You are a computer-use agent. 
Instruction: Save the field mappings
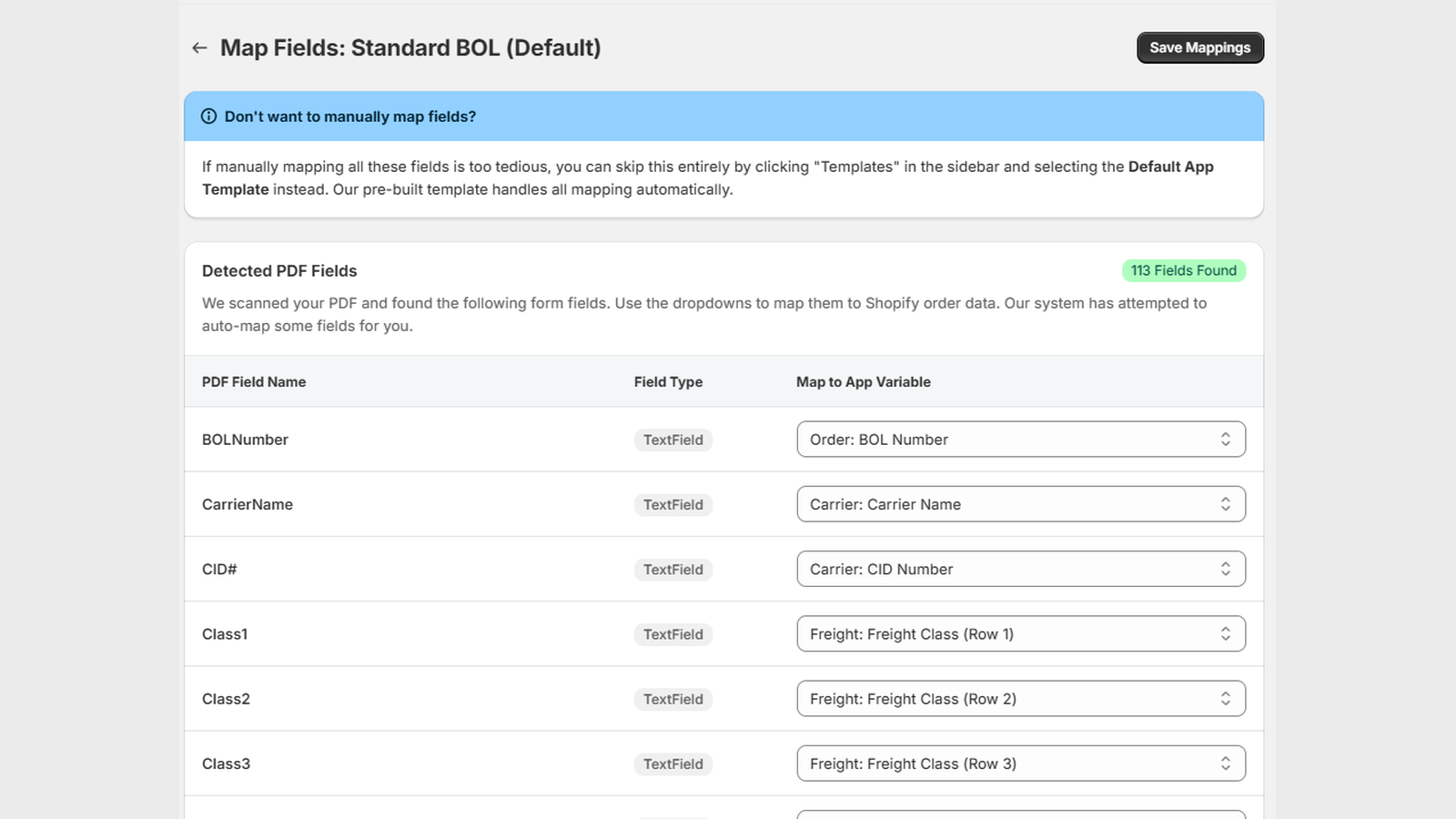coord(1200,48)
